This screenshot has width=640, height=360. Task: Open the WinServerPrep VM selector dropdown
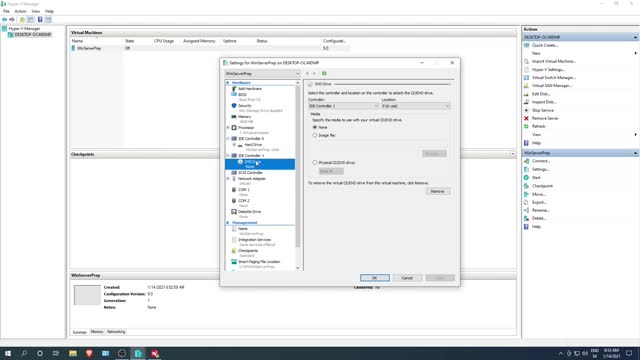[262, 73]
